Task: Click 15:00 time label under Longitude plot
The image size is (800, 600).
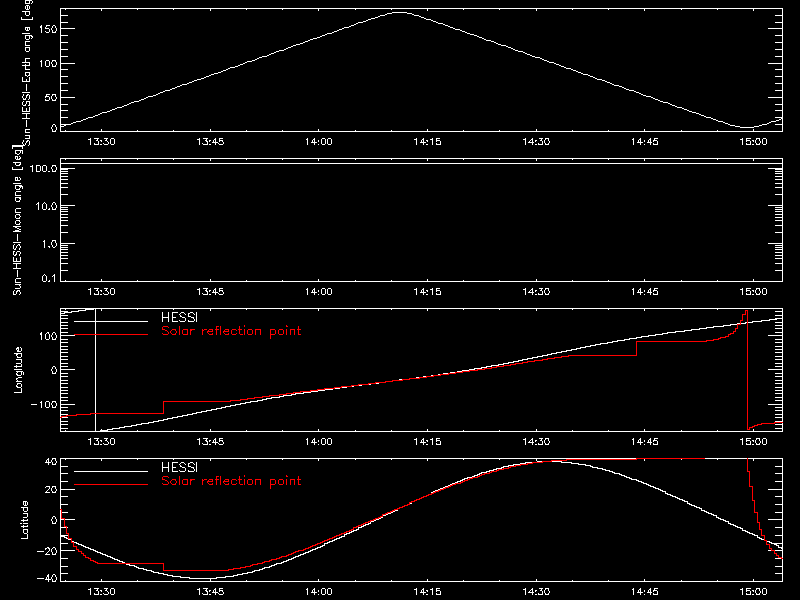Action: tap(753, 441)
